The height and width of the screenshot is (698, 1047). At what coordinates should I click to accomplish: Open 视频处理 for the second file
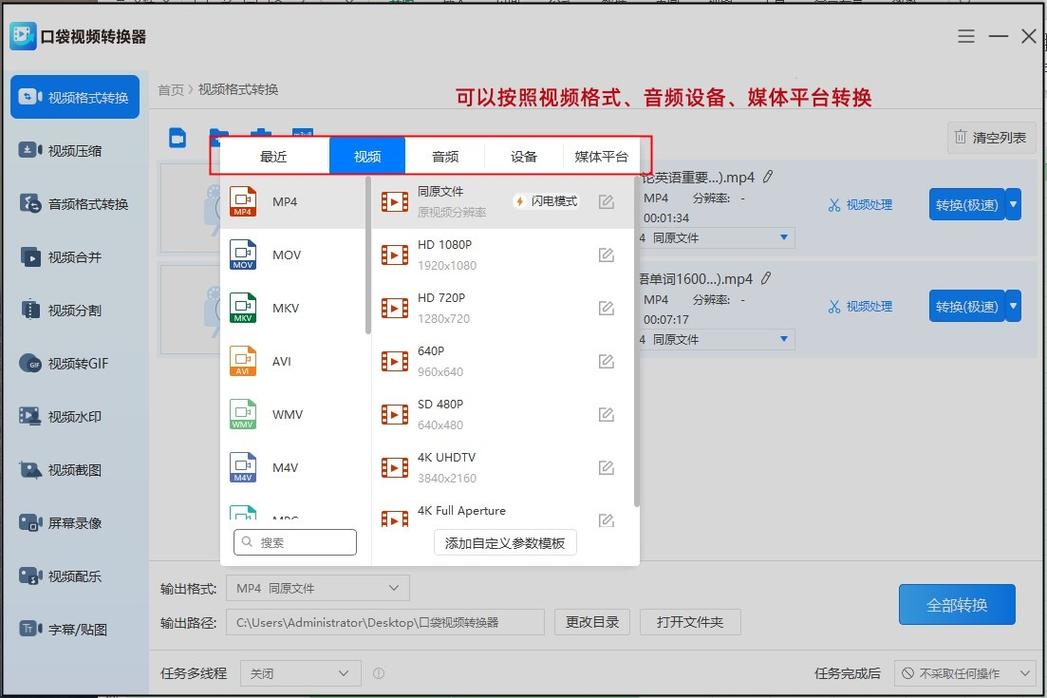coord(861,306)
